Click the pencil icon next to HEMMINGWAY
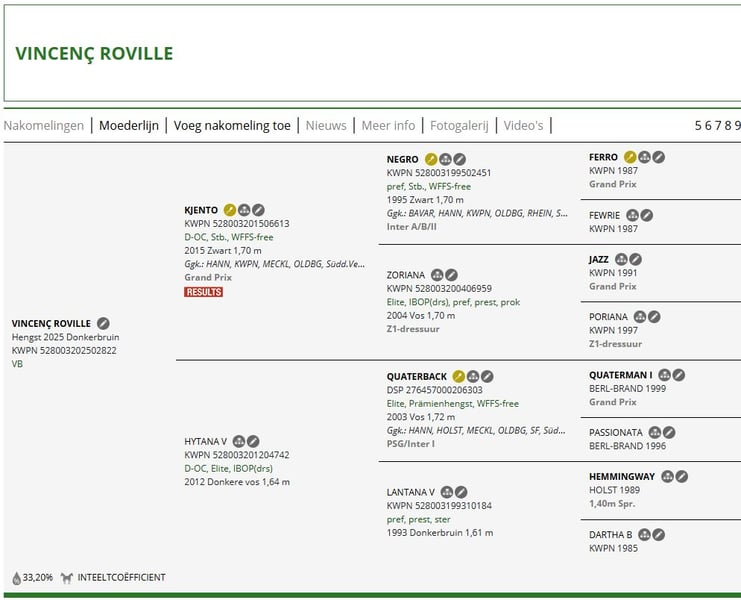The image size is (741, 600). [x=682, y=477]
